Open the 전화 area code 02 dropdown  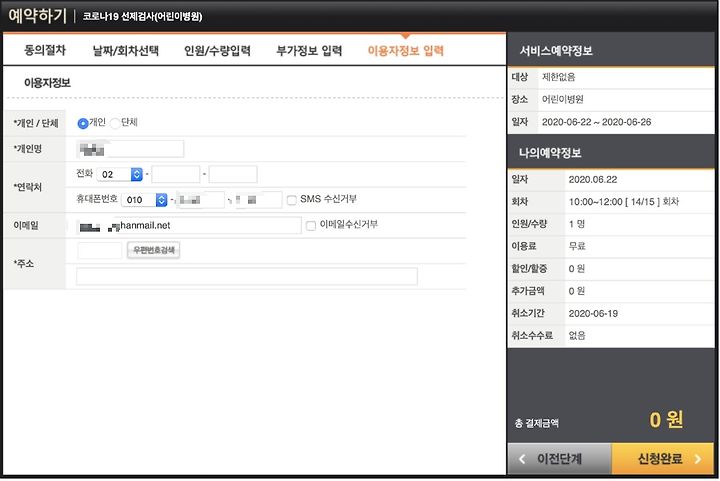[x=120, y=174]
